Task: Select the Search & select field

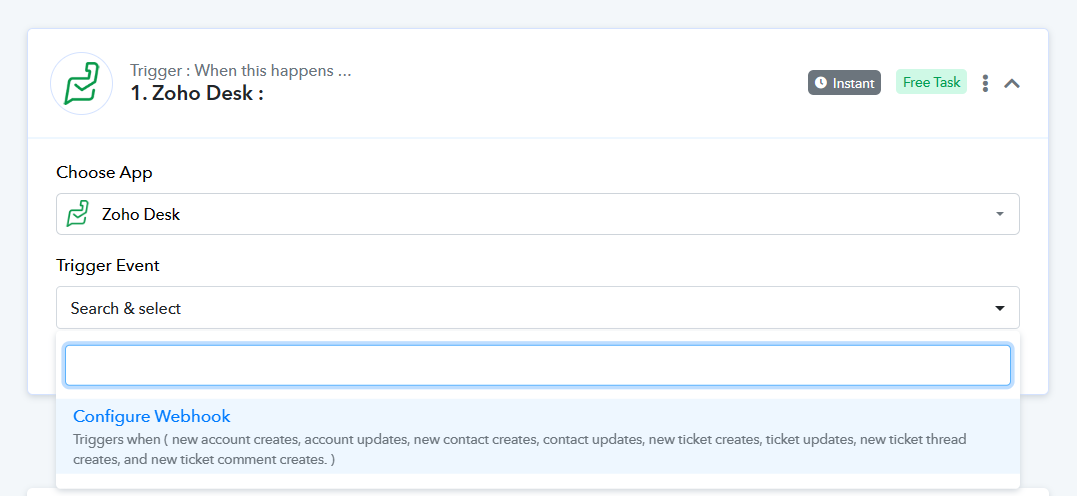Action: (x=538, y=308)
